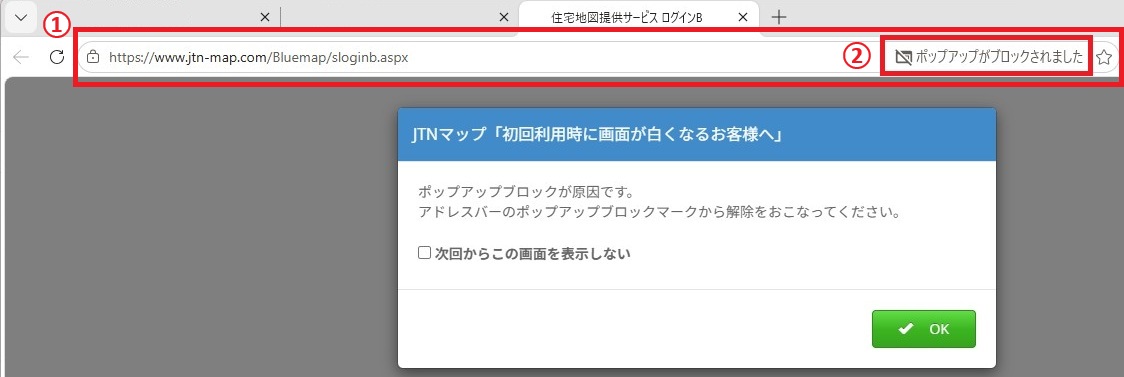Close the first browser tab
The width and height of the screenshot is (1124, 377).
pyautogui.click(x=265, y=18)
